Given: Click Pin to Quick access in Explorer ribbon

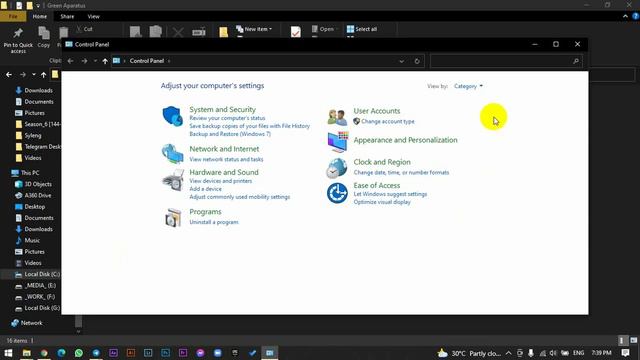Looking at the screenshot, I should [18, 40].
